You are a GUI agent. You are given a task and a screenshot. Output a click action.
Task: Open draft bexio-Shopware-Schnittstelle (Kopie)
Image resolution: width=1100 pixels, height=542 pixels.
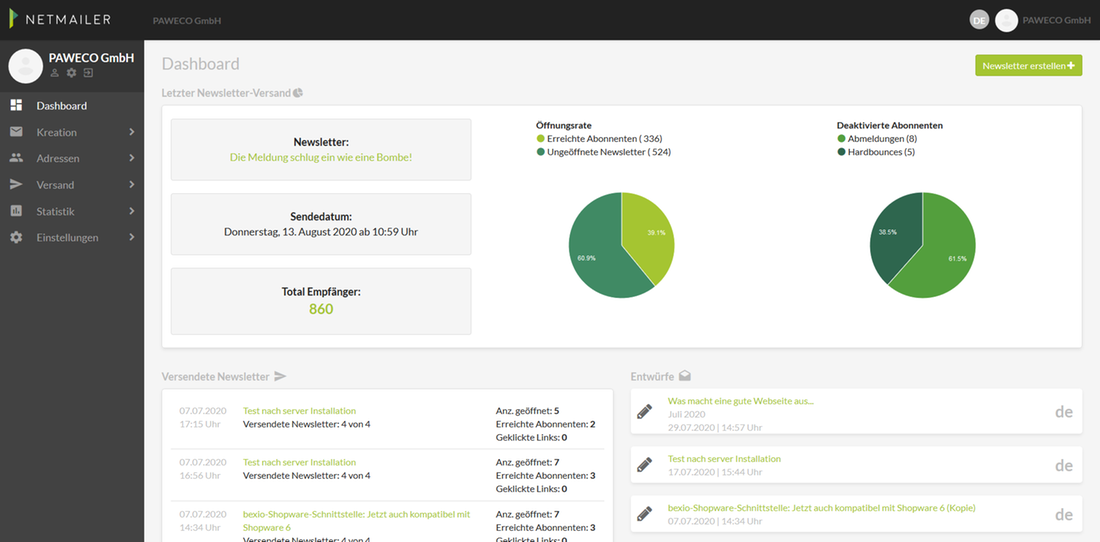[x=821, y=508]
